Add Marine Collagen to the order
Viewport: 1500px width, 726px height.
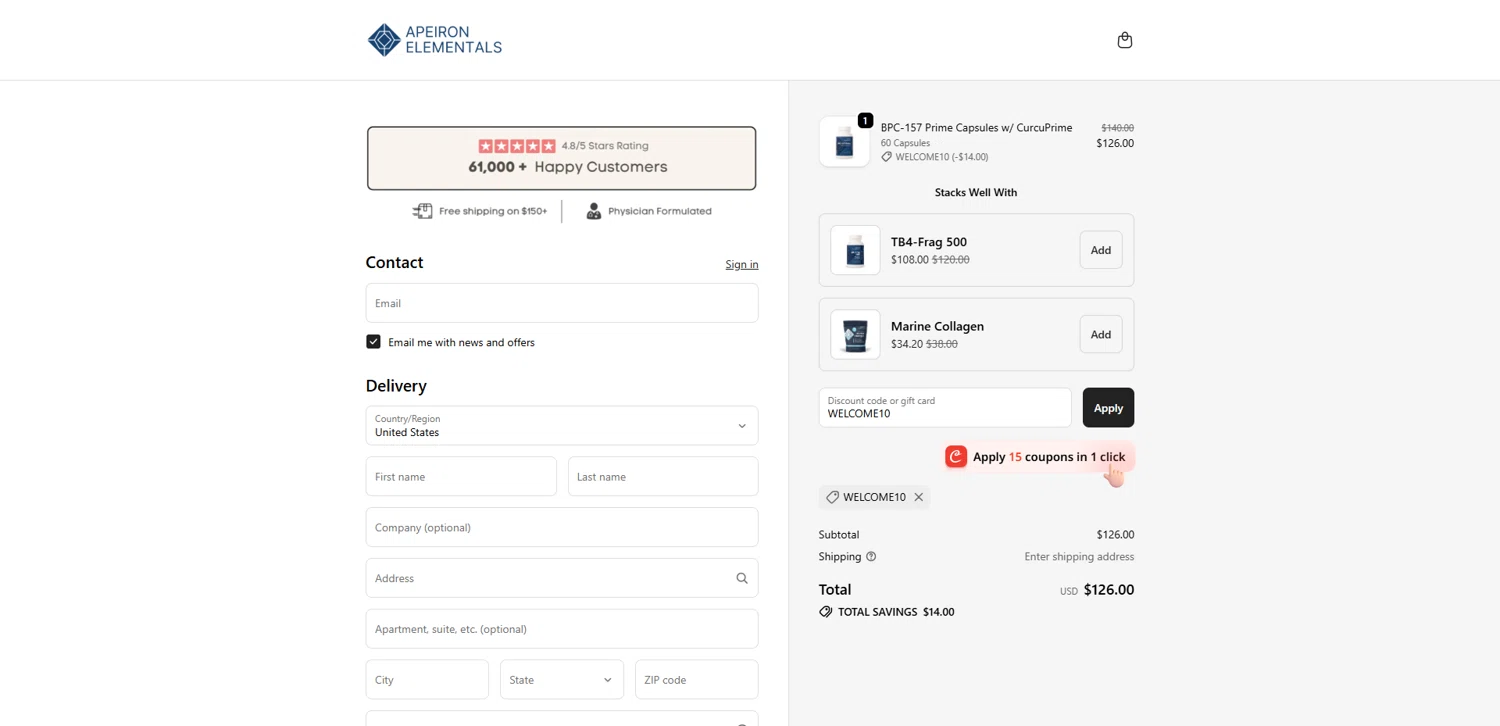coord(1101,334)
